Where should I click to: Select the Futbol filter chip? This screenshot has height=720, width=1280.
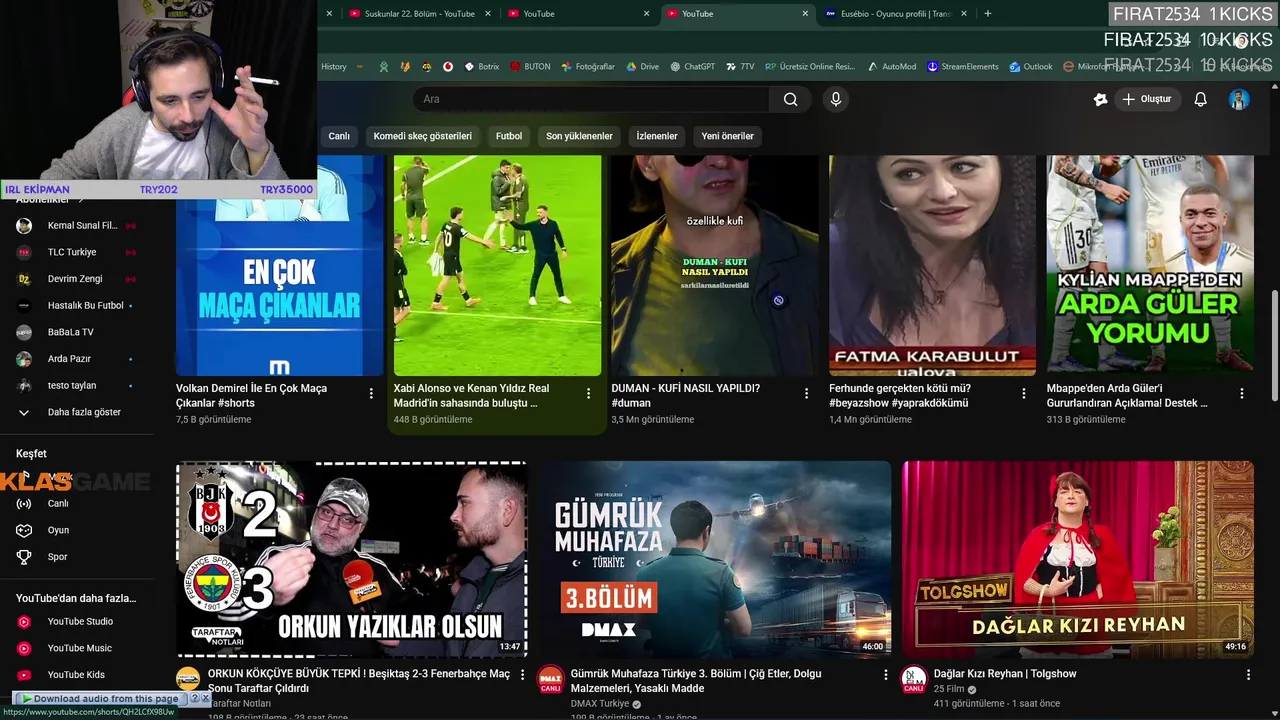coord(509,136)
